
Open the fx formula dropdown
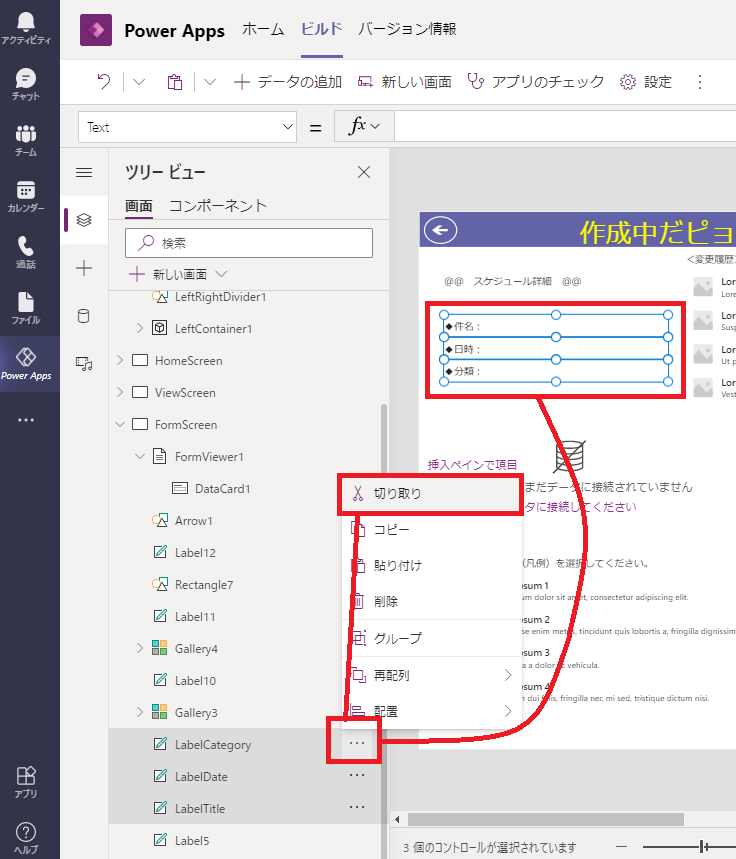coord(364,127)
